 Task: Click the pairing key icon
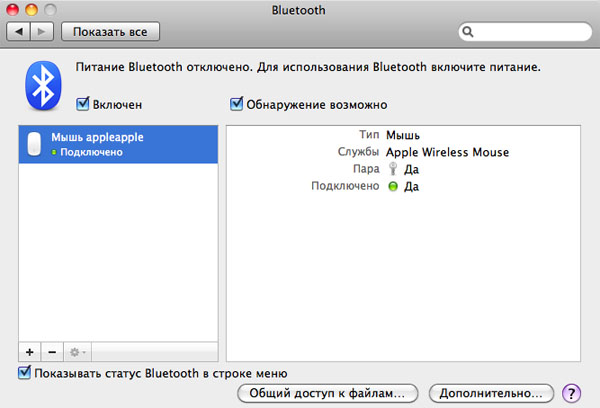click(x=393, y=169)
